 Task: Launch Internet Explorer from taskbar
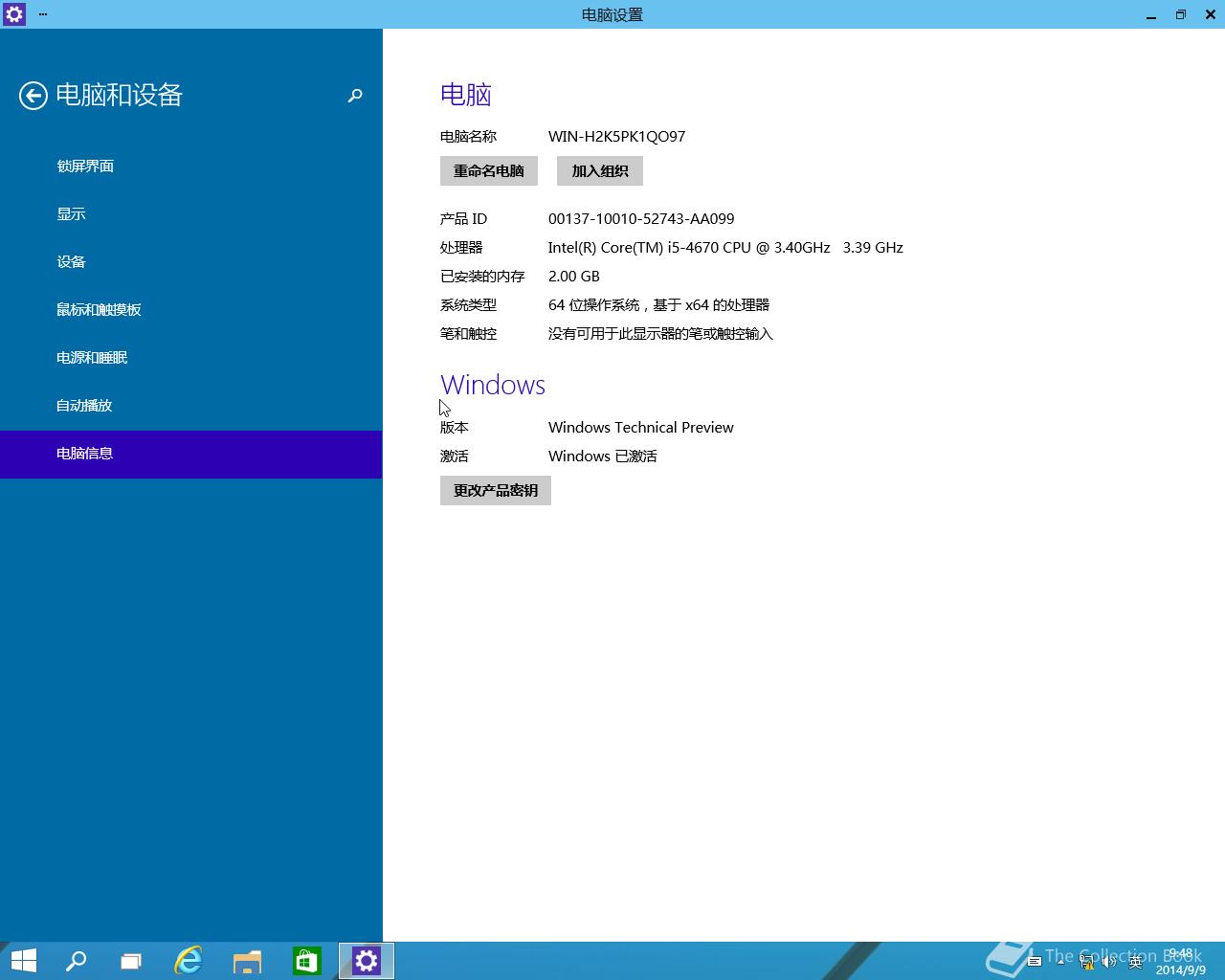[x=189, y=961]
